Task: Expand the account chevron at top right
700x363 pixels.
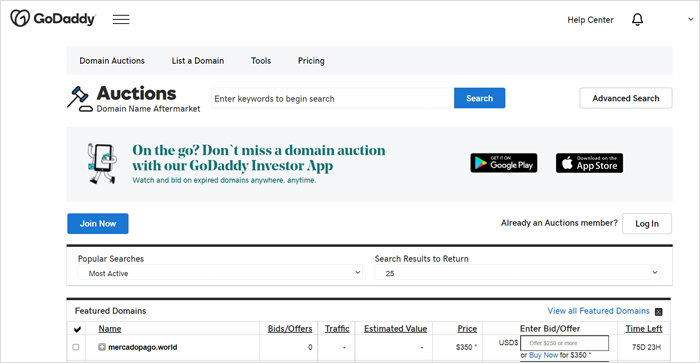Action: click(690, 19)
